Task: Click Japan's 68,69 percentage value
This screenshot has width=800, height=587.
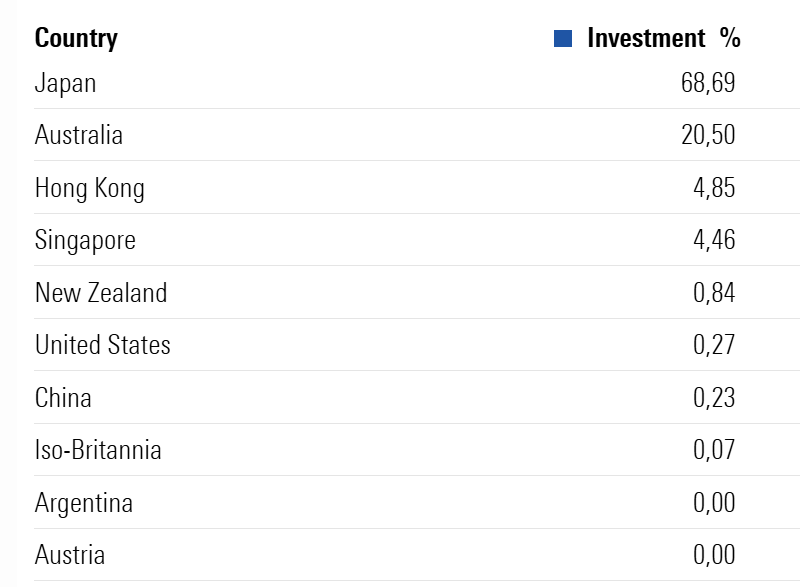Action: click(x=708, y=83)
